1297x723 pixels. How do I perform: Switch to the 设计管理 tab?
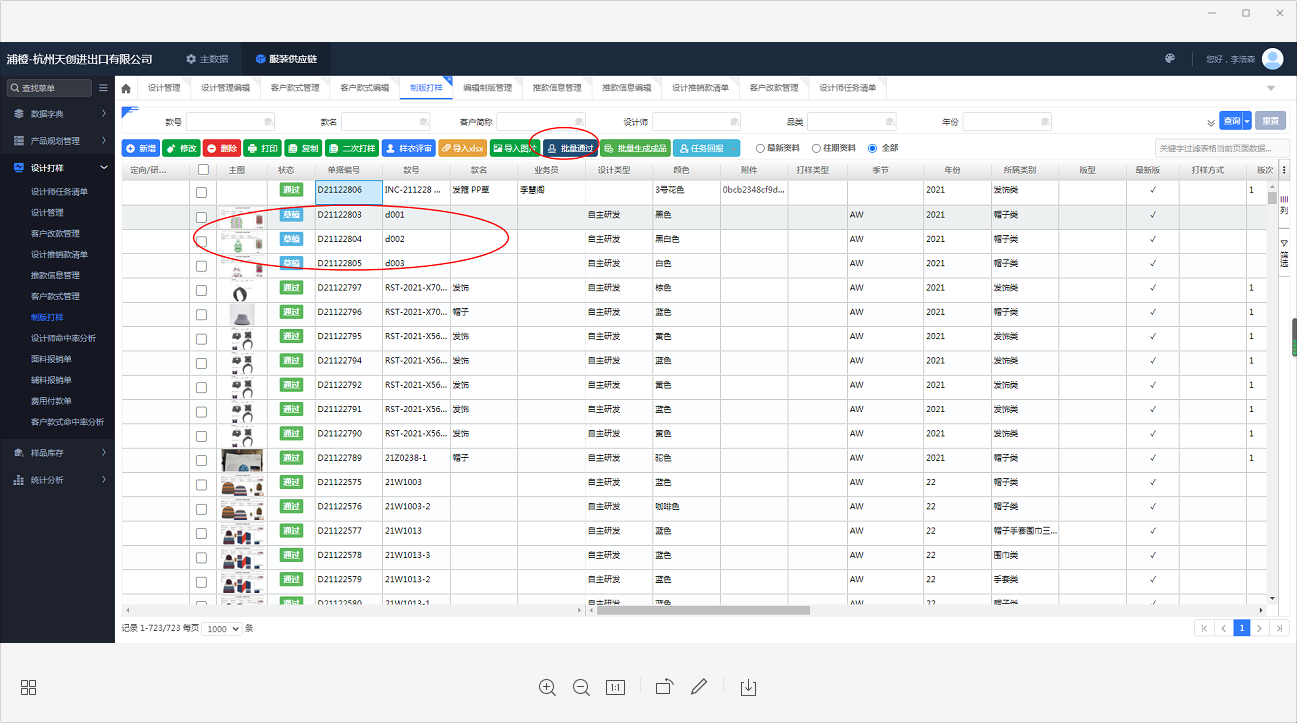click(164, 88)
